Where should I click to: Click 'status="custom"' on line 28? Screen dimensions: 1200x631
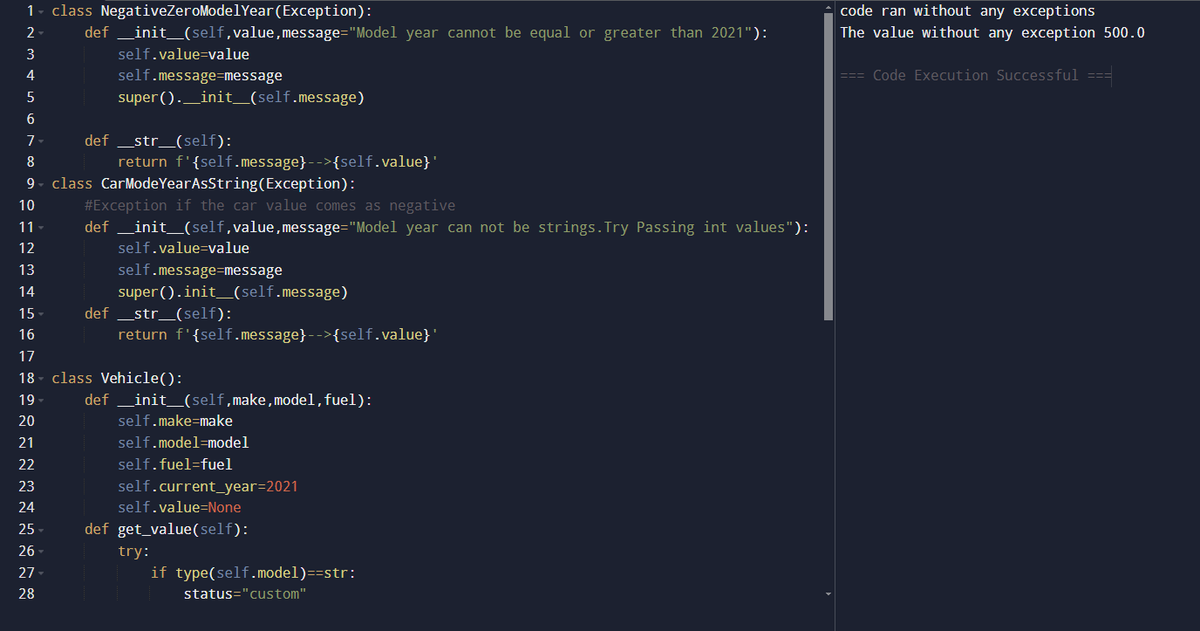pos(245,594)
